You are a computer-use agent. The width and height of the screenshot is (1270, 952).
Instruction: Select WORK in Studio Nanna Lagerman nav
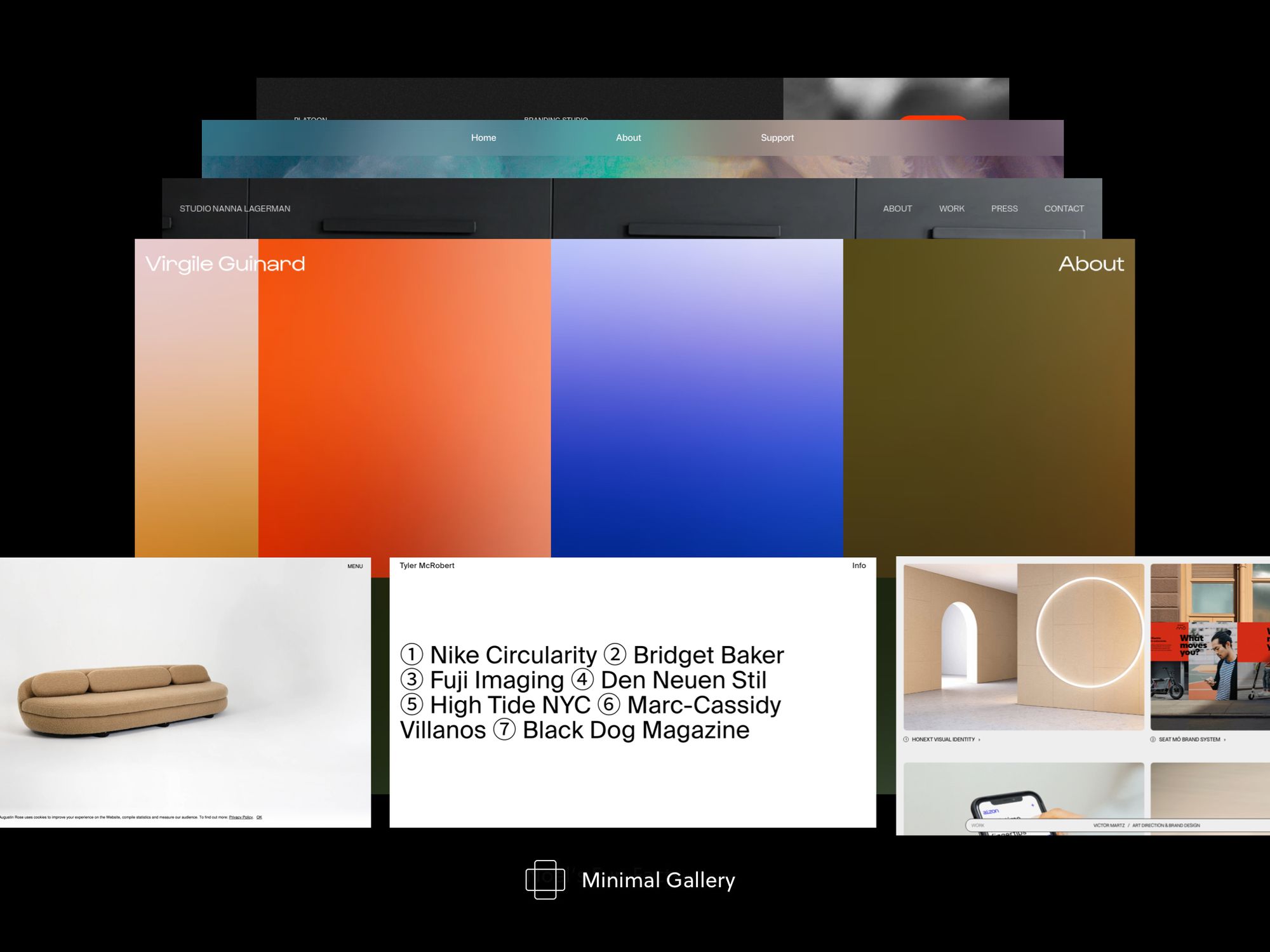point(951,209)
